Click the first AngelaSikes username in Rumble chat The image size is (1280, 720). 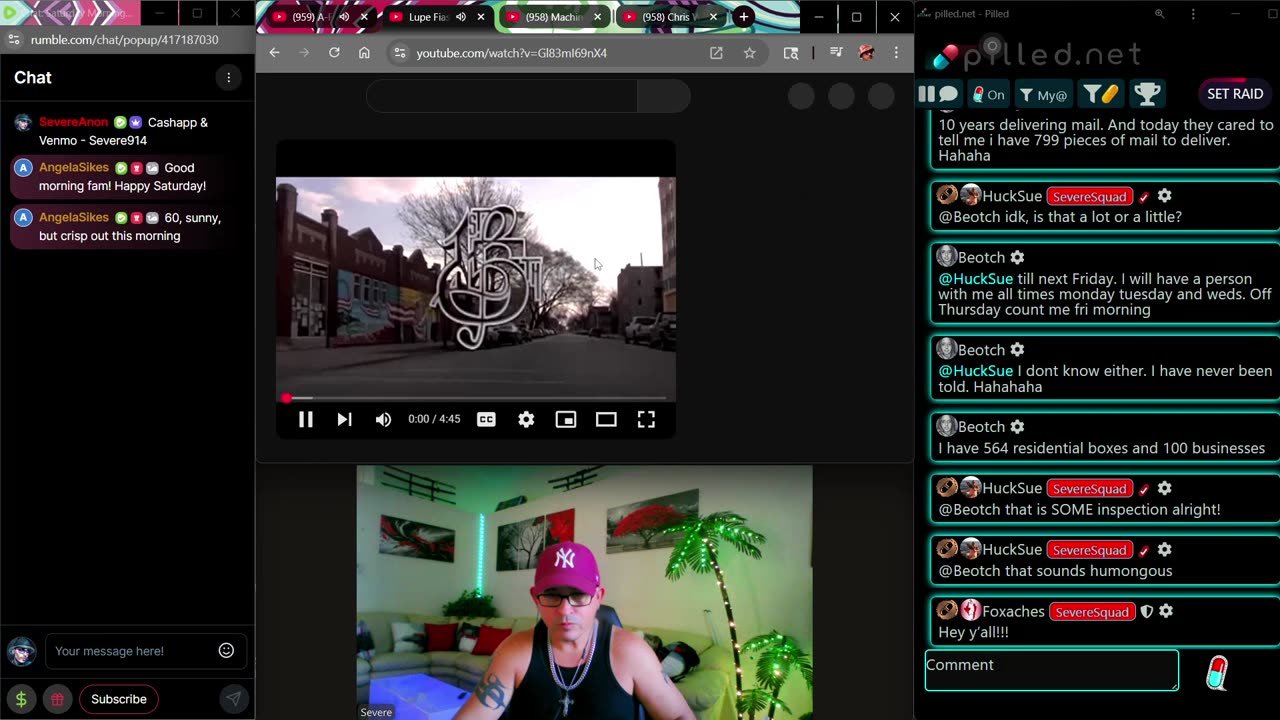click(x=74, y=168)
